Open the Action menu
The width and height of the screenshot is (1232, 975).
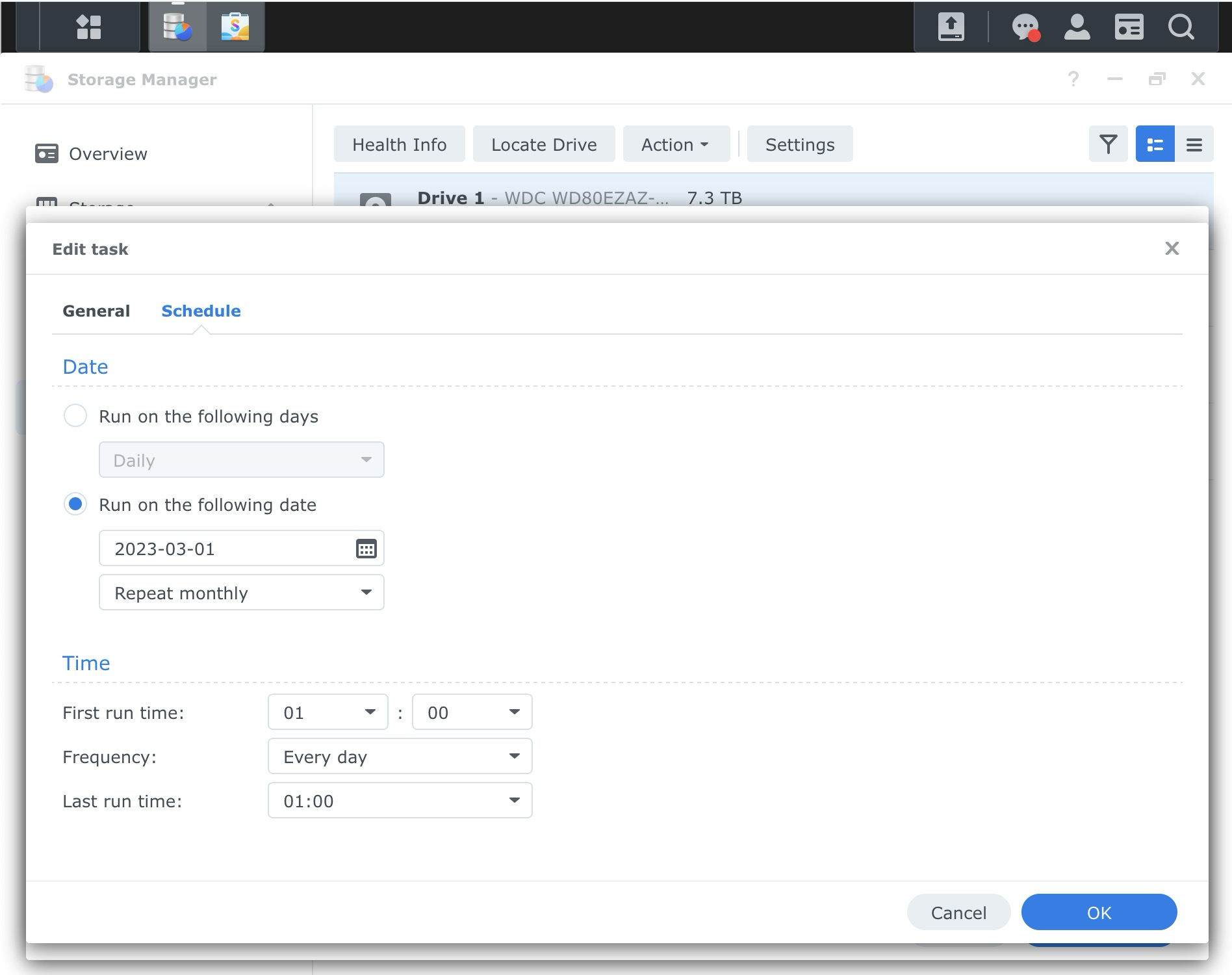(x=676, y=144)
